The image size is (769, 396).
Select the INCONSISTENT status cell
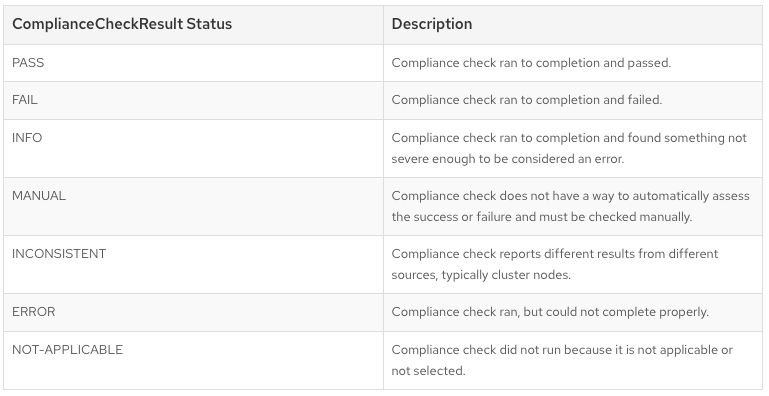tap(193, 264)
